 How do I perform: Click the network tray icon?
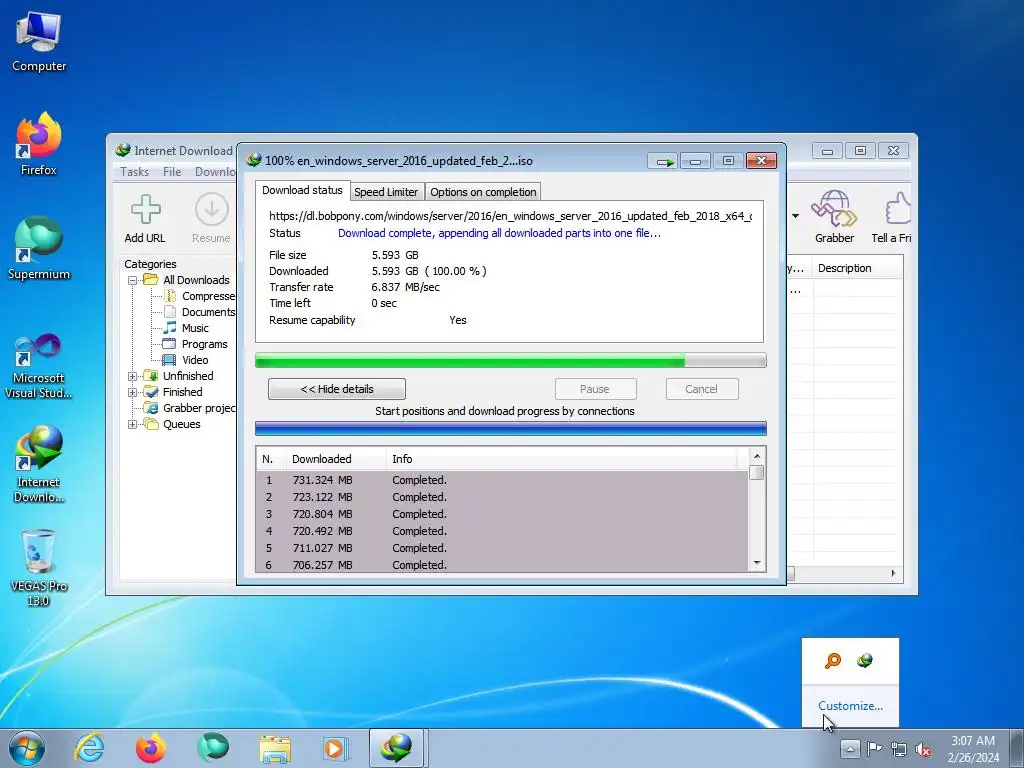[x=899, y=748]
